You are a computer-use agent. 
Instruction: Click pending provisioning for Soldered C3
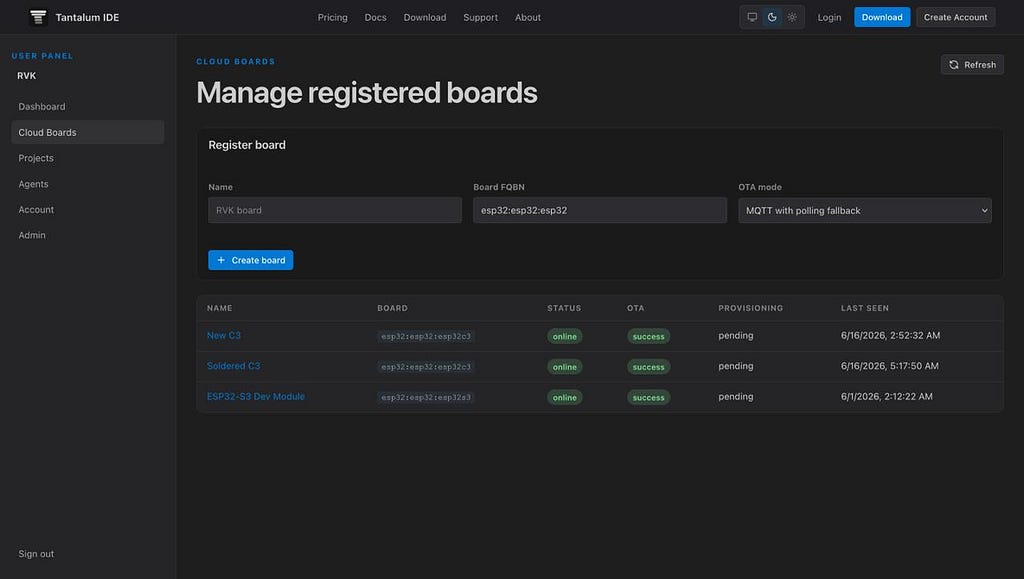pos(736,366)
